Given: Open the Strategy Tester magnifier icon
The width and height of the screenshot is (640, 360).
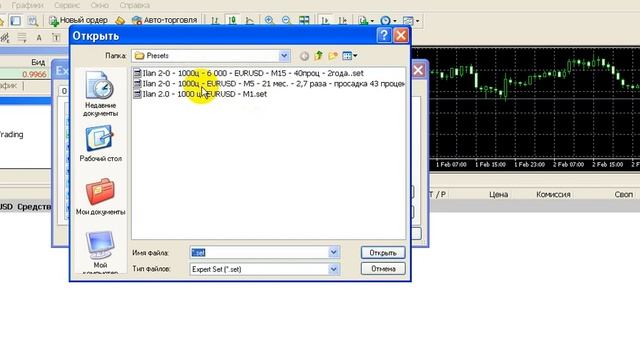Looking at the screenshot, I should [x=33, y=20].
